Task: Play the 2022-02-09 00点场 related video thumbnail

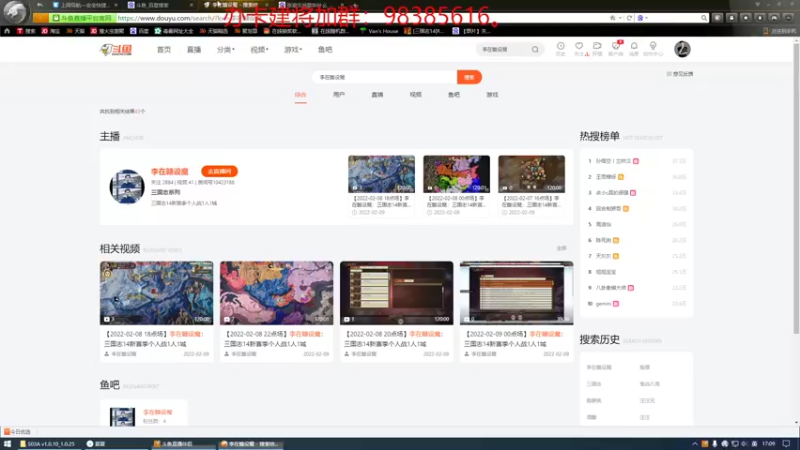Action: coord(516,293)
